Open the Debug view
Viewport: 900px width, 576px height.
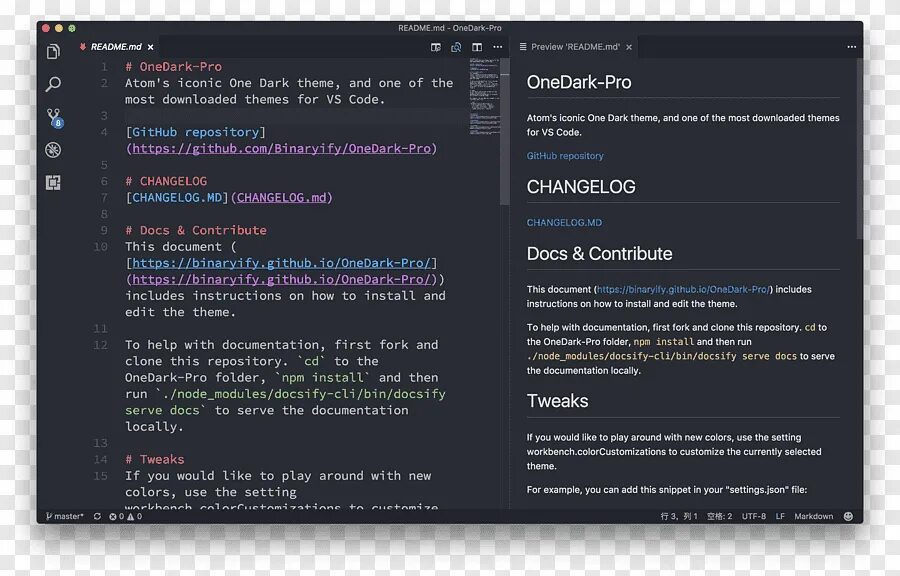(x=53, y=150)
